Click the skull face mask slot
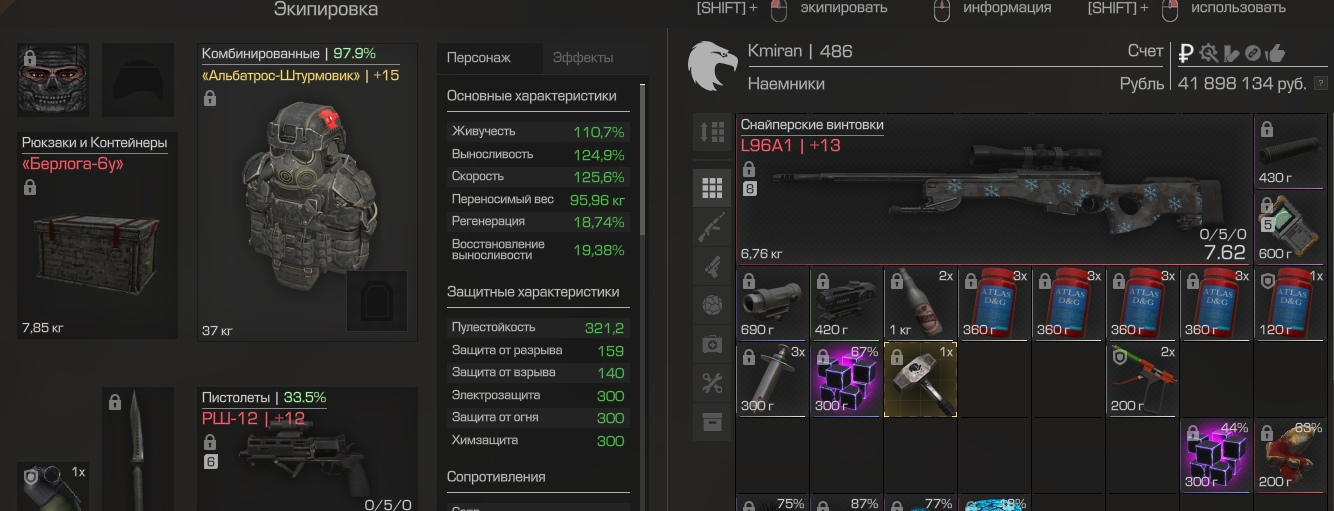Viewport: 1334px width, 511px height. (53, 80)
